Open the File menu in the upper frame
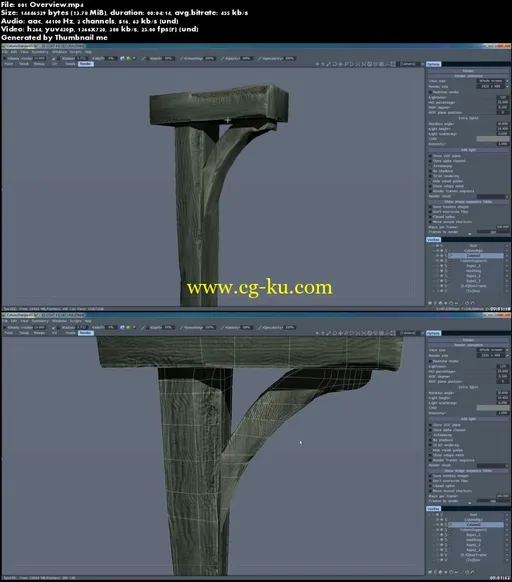Screen dimensions: 512x582 (4, 52)
